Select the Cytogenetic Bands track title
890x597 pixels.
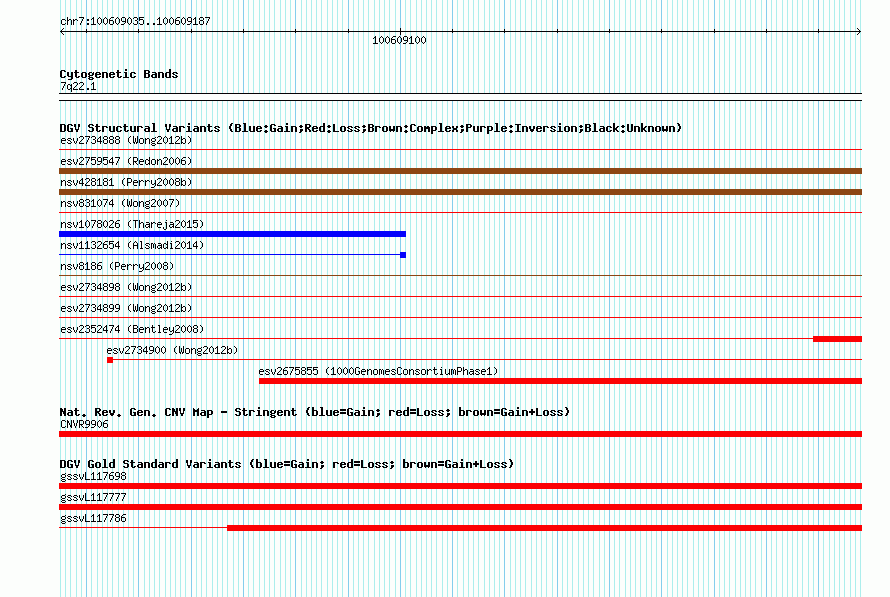119,74
